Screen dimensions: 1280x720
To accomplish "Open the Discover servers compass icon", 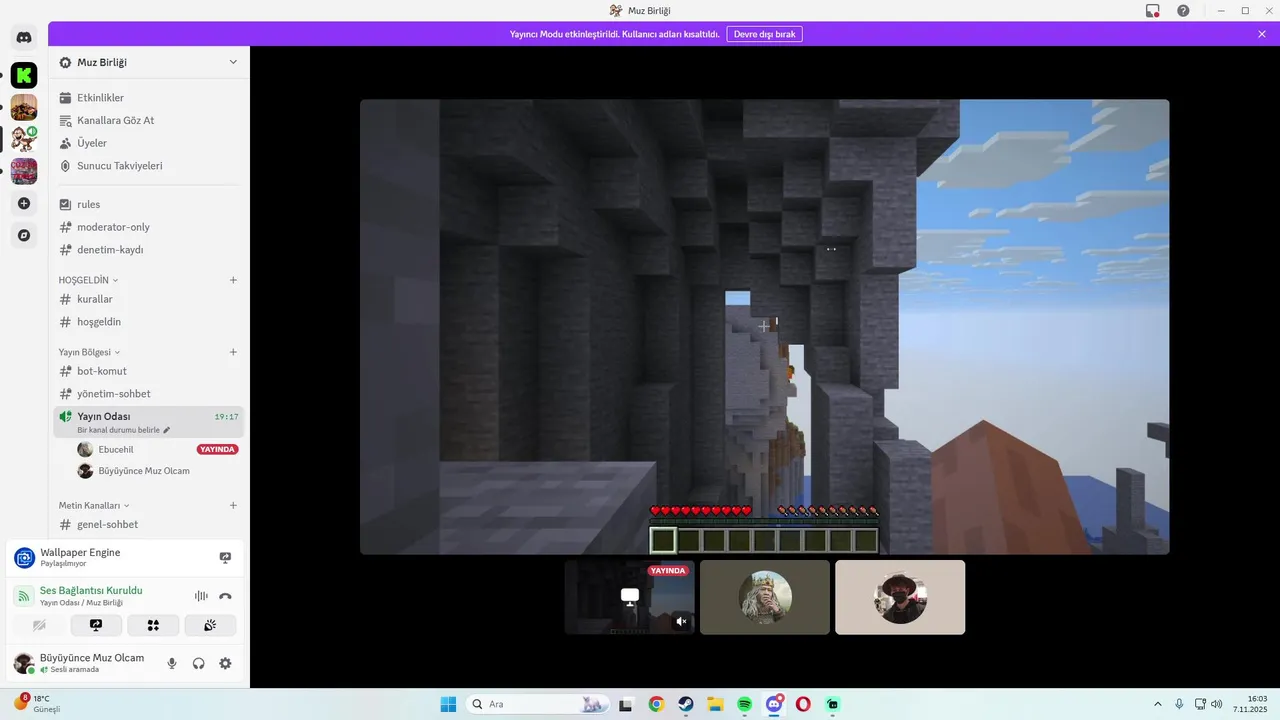I will coord(24,235).
